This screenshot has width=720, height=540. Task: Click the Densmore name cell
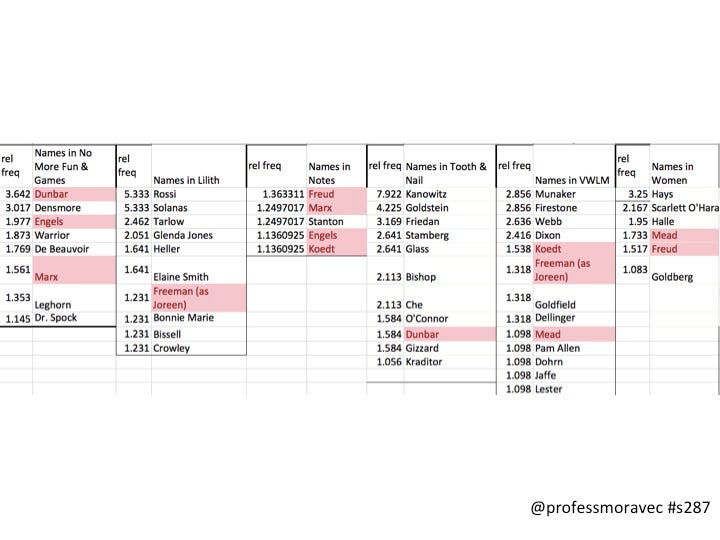point(74,208)
